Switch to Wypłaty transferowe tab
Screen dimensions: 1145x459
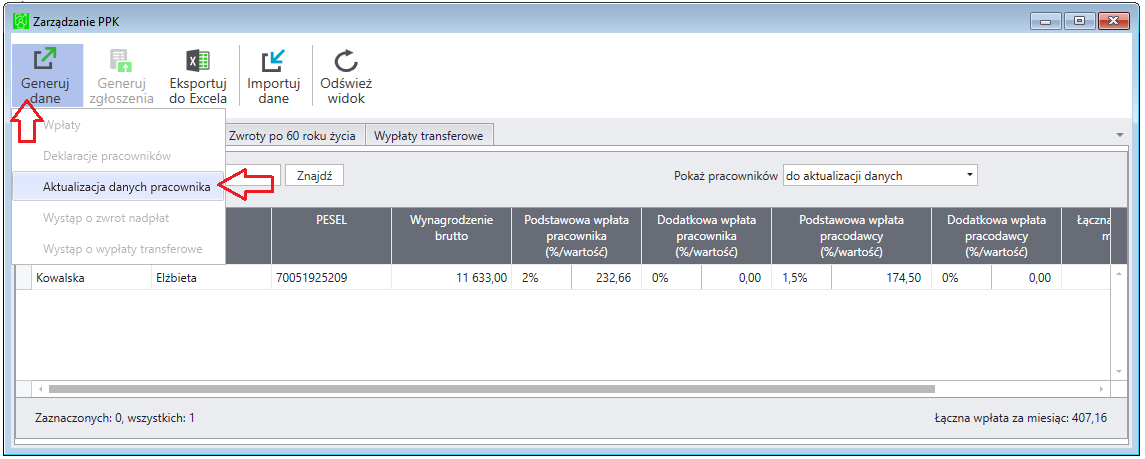point(429,136)
